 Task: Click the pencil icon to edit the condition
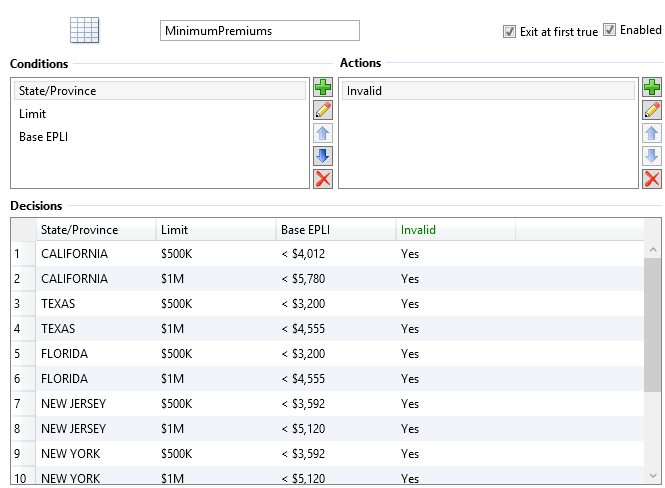point(323,110)
